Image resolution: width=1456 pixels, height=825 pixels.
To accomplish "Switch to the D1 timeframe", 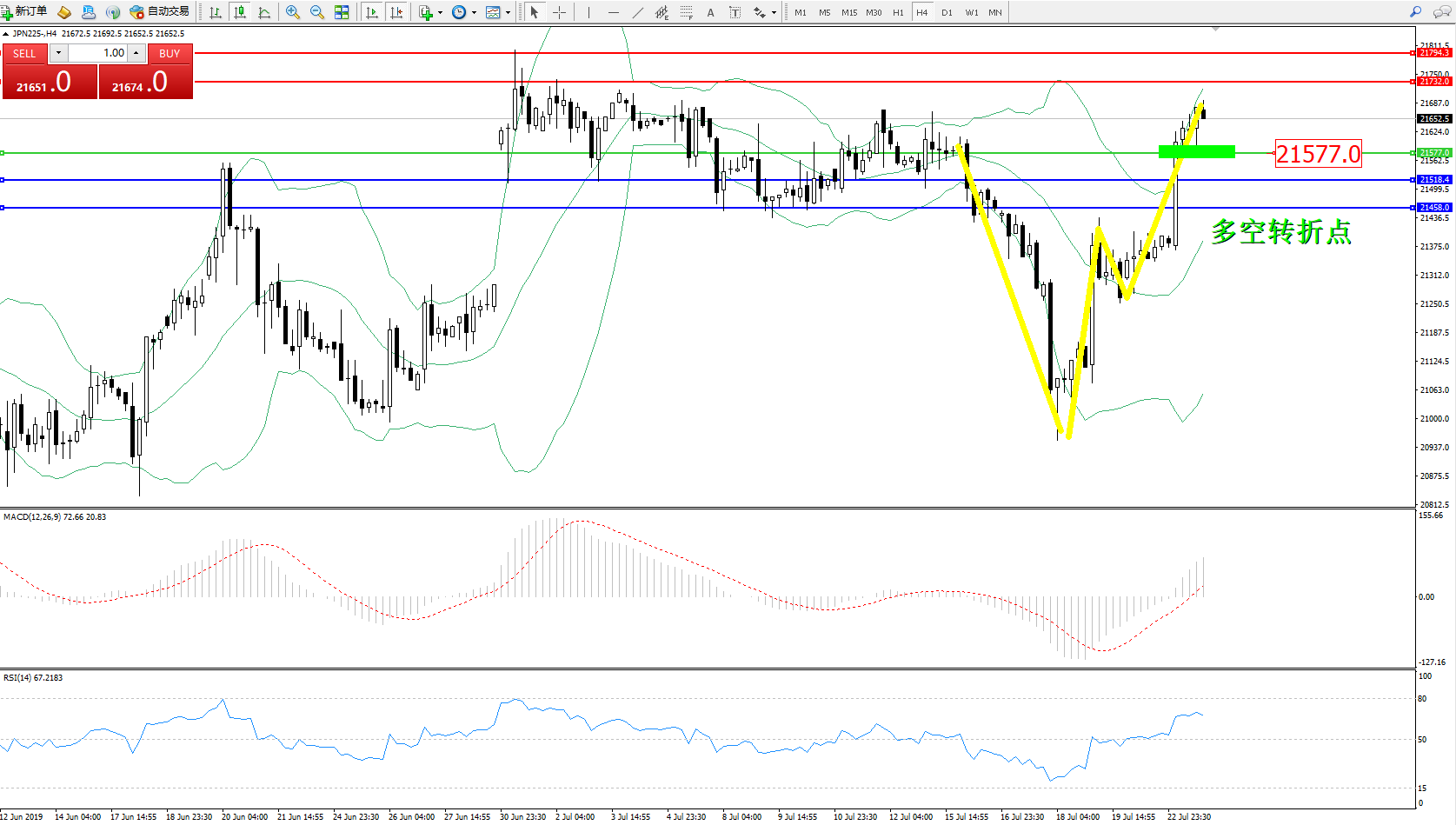I will tap(947, 12).
